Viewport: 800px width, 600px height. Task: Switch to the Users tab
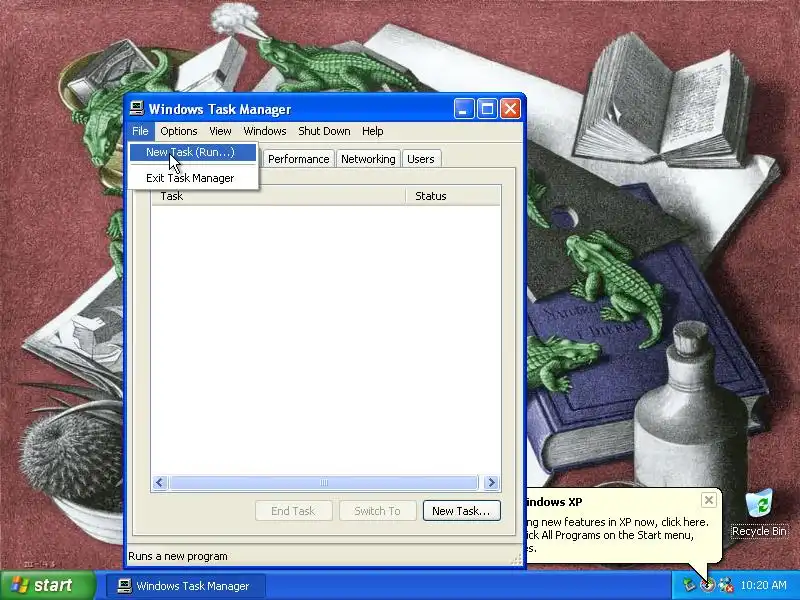point(420,159)
